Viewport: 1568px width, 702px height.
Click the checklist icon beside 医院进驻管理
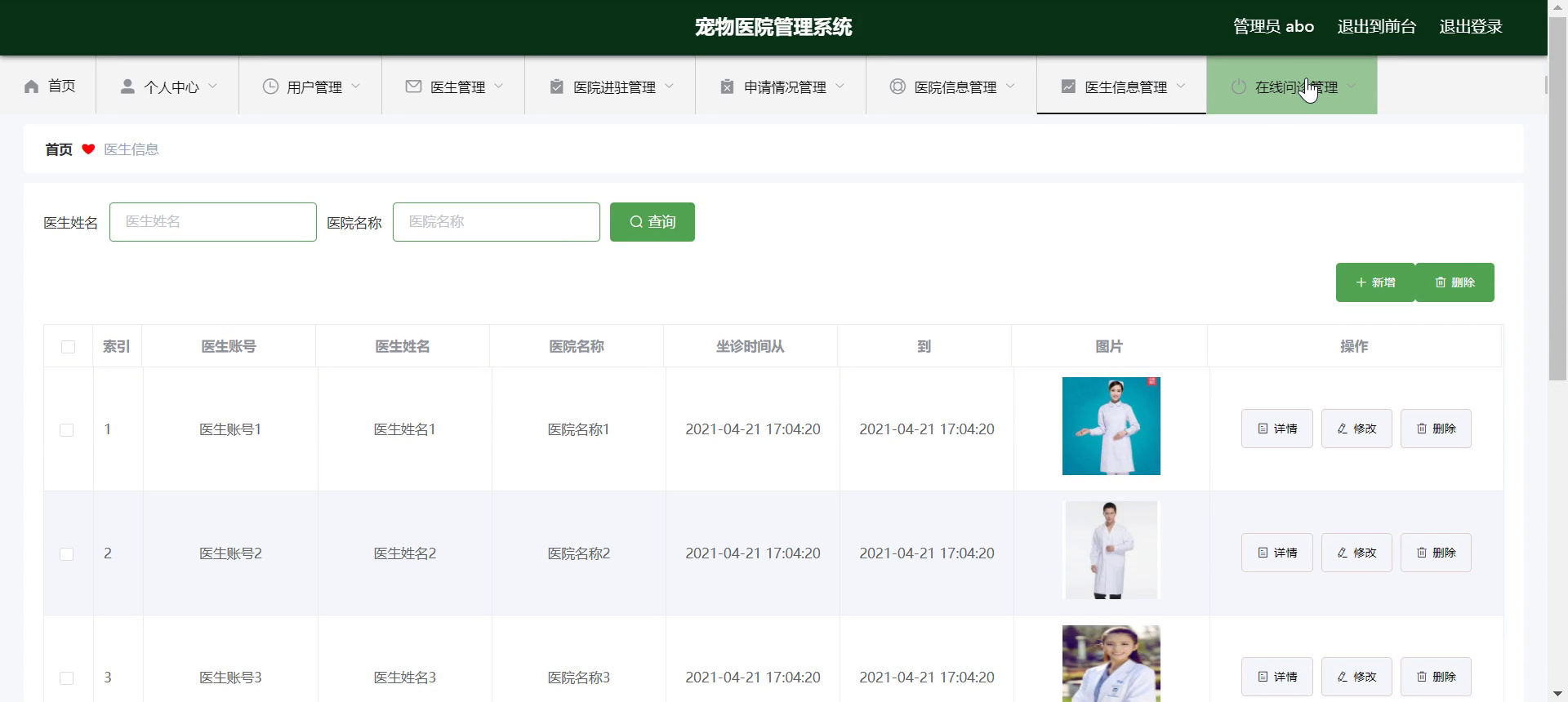coord(557,87)
